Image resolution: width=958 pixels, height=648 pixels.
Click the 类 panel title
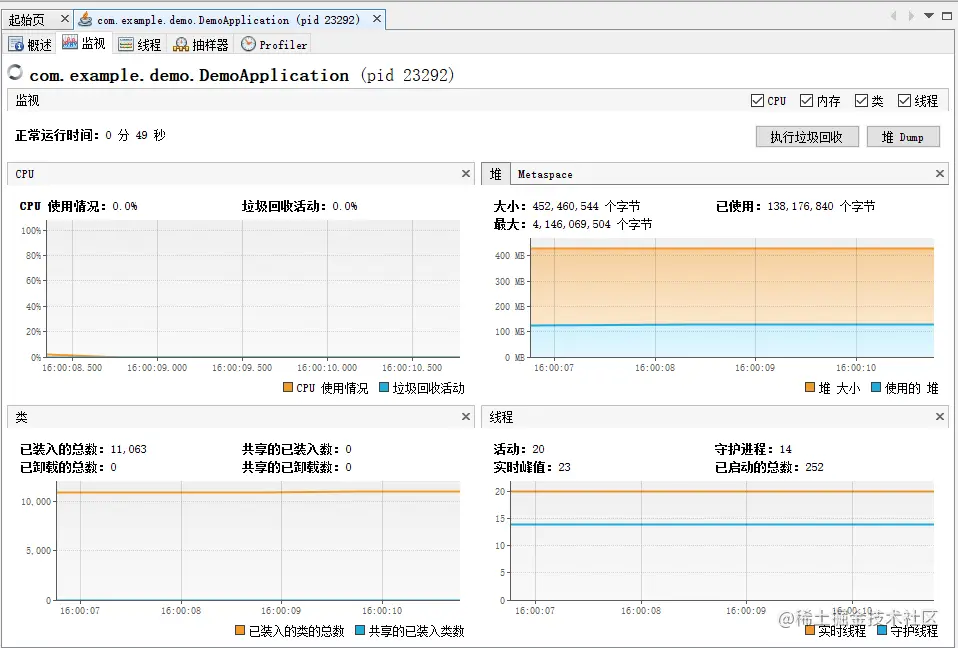21,417
